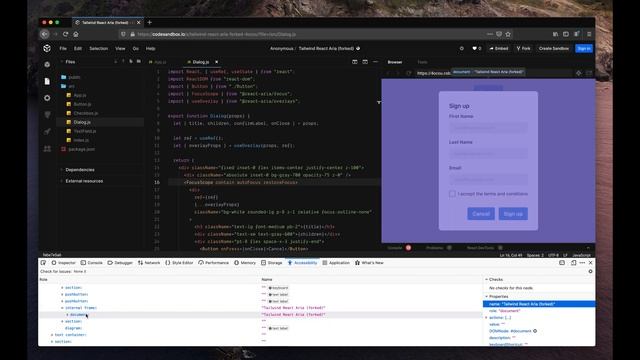Click the Sign up button in dialog
Image resolution: width=640 pixels, height=360 pixels.
tap(513, 214)
